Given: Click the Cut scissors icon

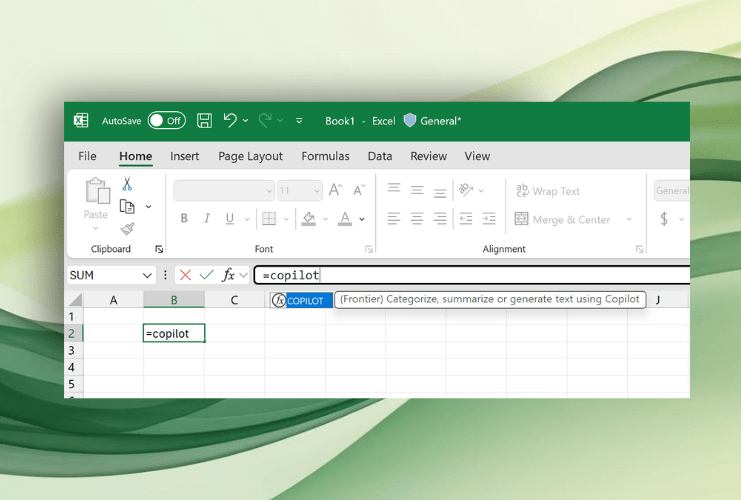Looking at the screenshot, I should click(127, 184).
